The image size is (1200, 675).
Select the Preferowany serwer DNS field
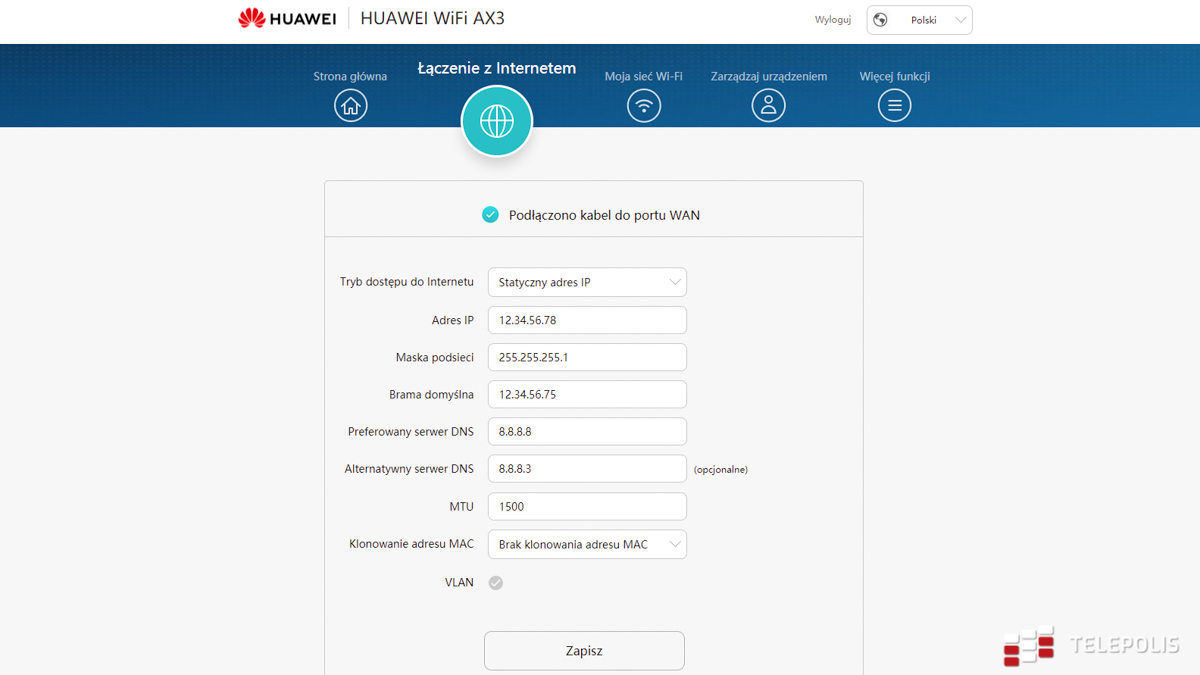tap(587, 432)
